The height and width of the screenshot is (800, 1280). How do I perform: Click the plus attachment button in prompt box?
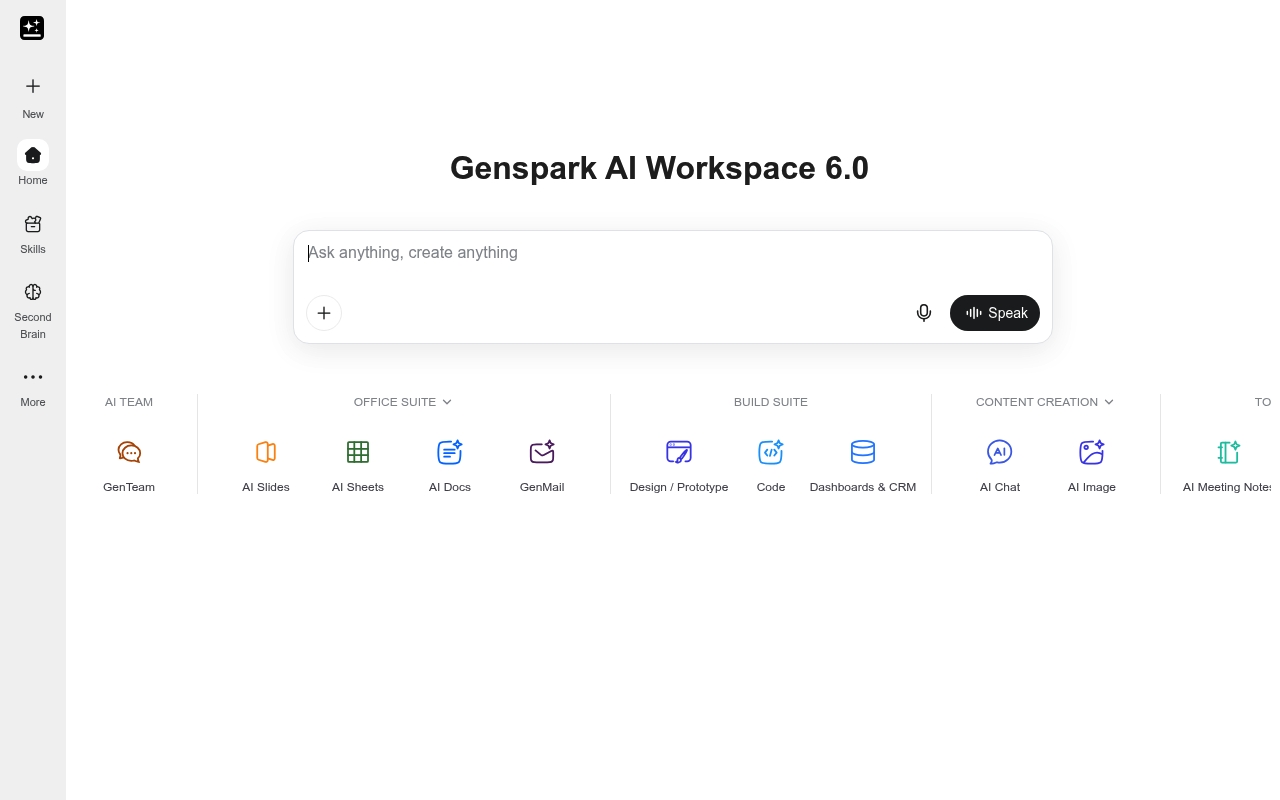click(324, 313)
